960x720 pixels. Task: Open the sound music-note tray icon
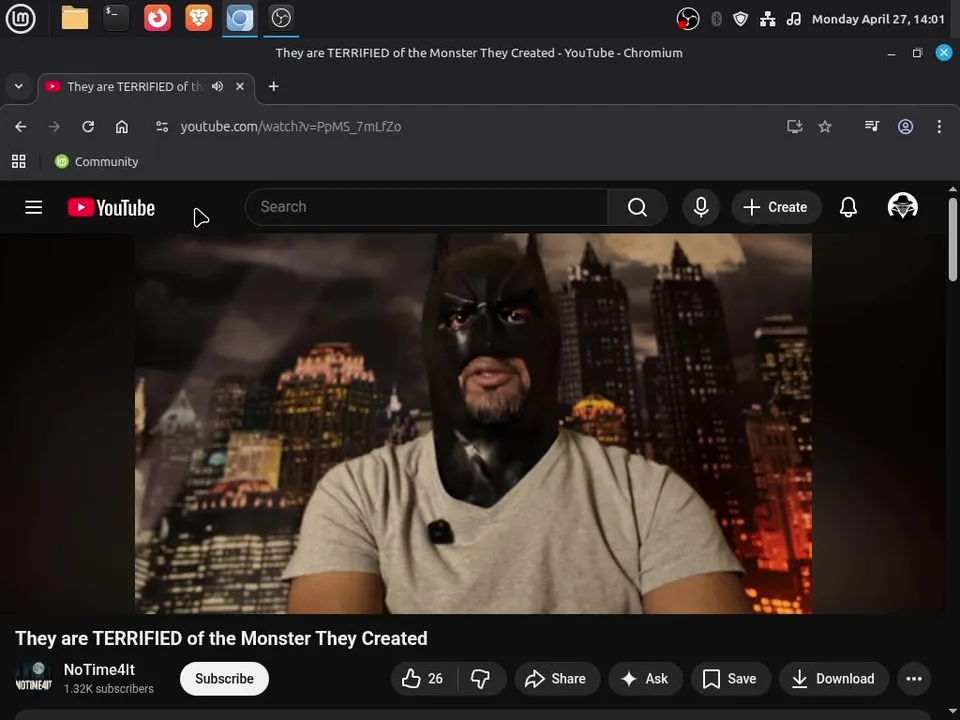point(794,19)
